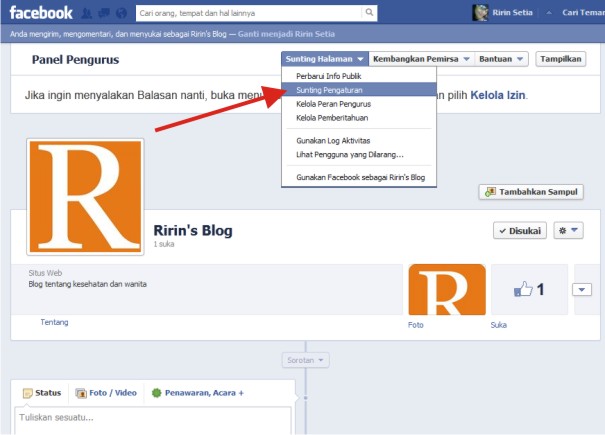Image resolution: width=605 pixels, height=435 pixels.
Task: Click '1 suka' count text
Action: (164, 244)
